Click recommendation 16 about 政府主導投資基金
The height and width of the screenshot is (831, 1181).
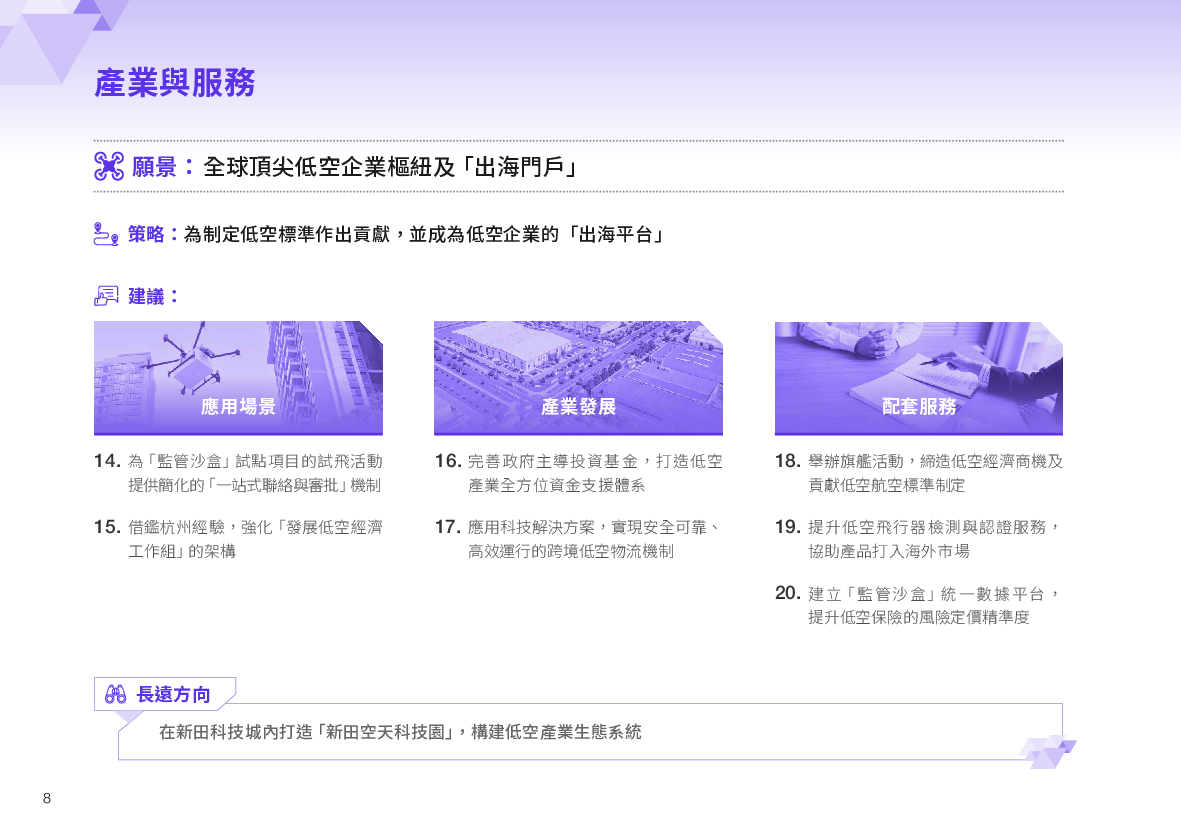[x=578, y=473]
